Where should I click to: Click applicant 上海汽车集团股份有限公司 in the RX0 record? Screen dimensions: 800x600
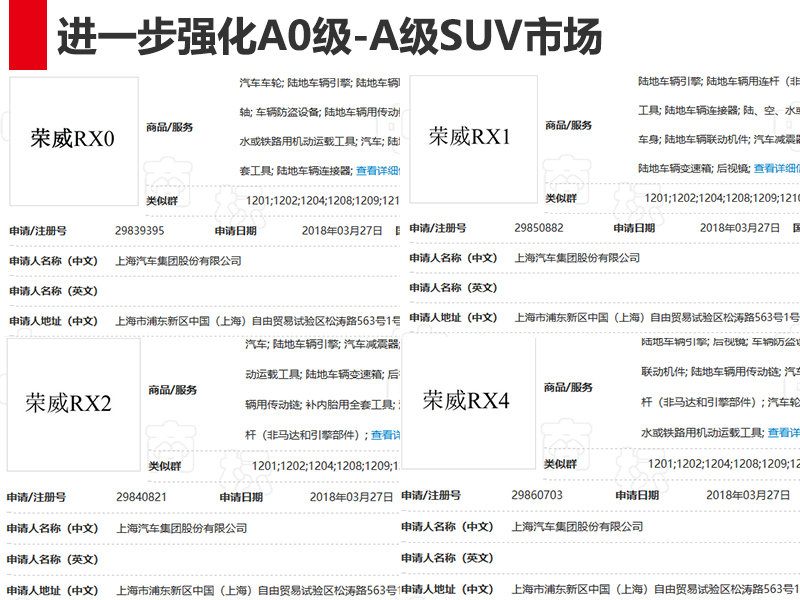tap(178, 261)
